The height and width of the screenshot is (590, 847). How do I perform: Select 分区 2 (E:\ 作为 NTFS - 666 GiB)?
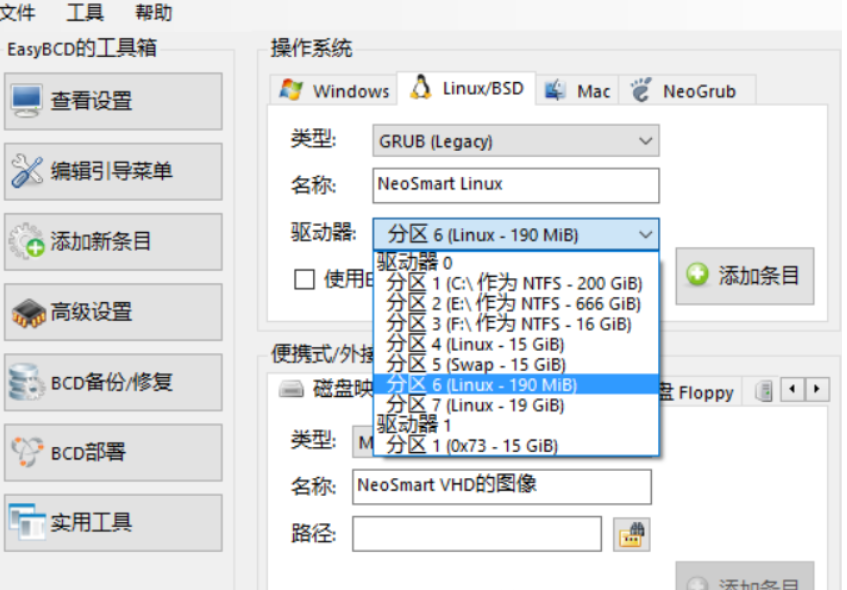click(516, 304)
